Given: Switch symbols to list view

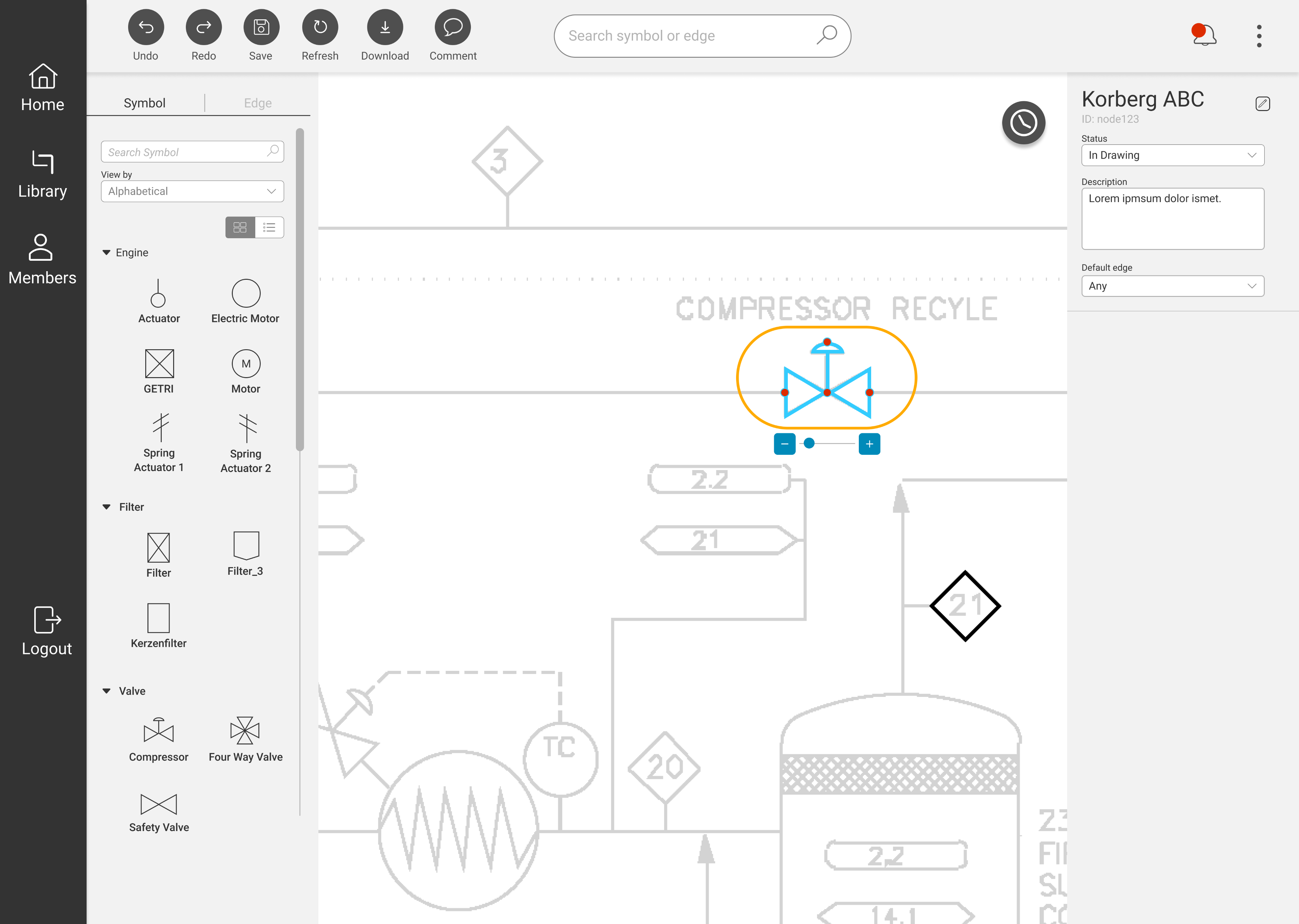Looking at the screenshot, I should [270, 227].
